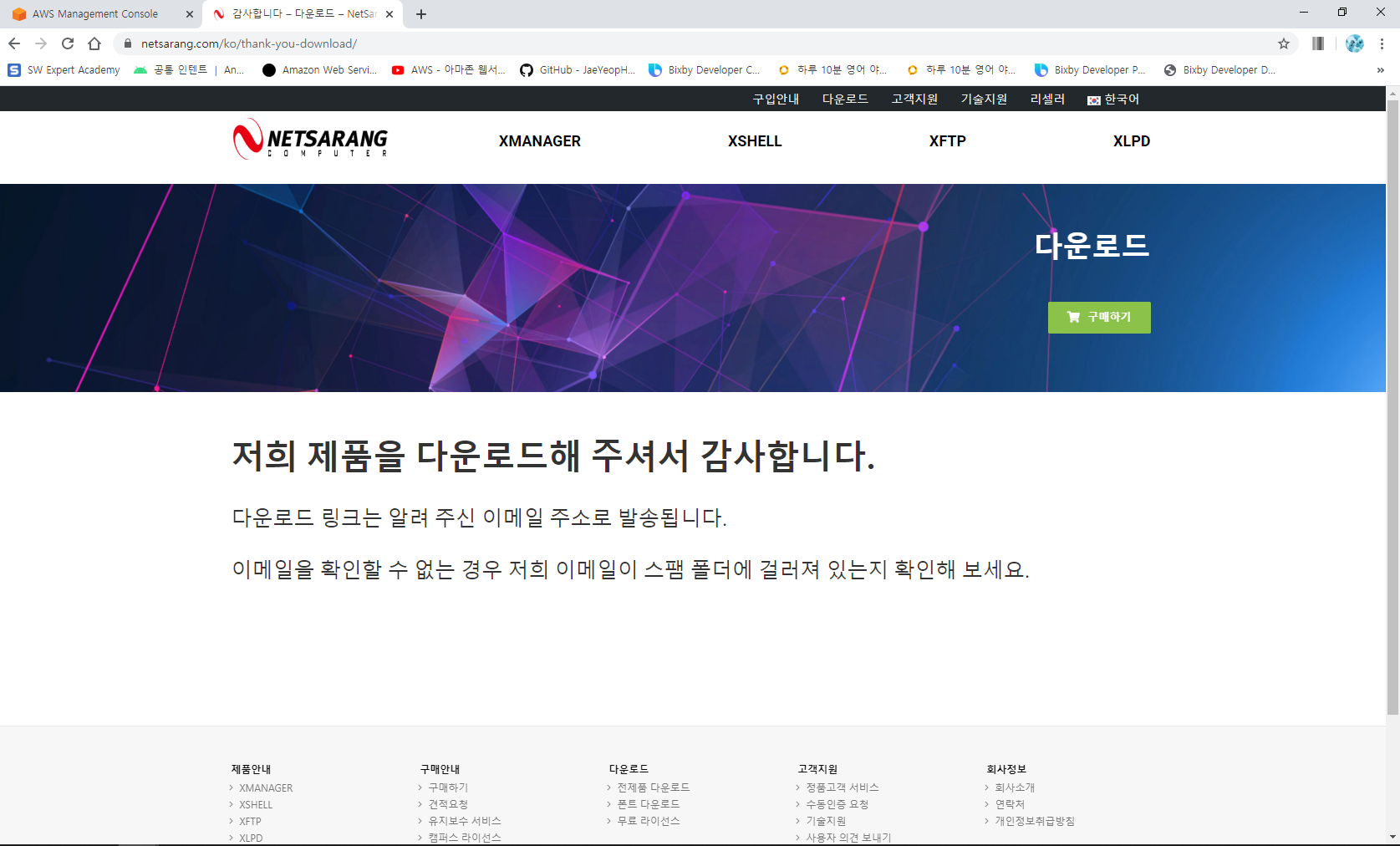This screenshot has height=846, width=1400.
Task: Open footer 무료 라이선스 link
Action: 649,821
